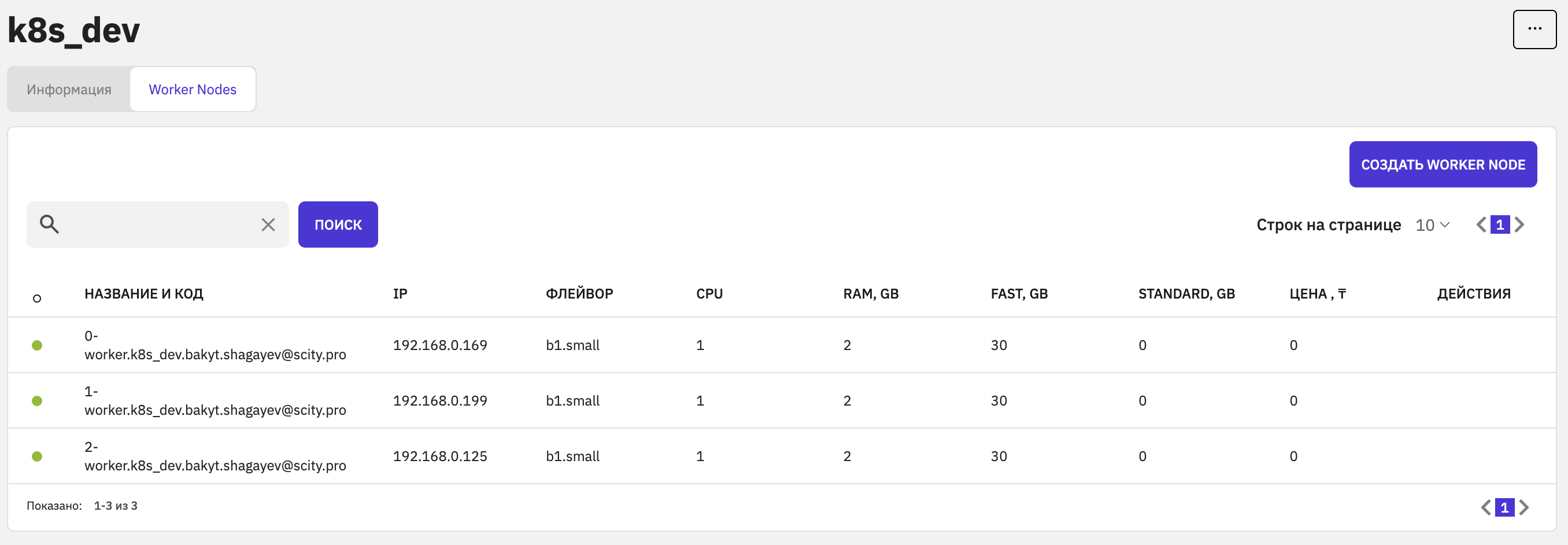1568x545 pixels.
Task: Open the three-dots options menu
Action: [x=1534, y=30]
